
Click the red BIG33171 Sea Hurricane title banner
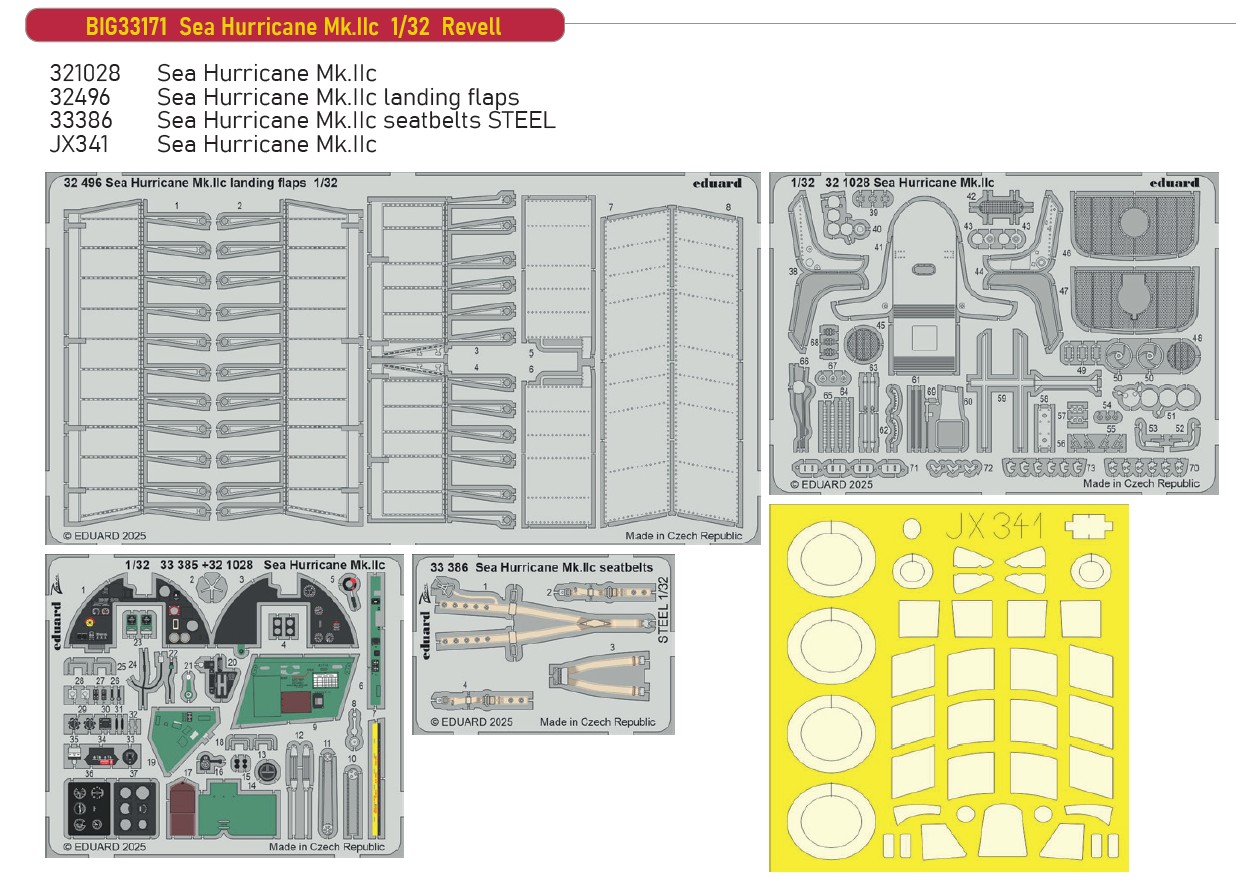[294, 26]
